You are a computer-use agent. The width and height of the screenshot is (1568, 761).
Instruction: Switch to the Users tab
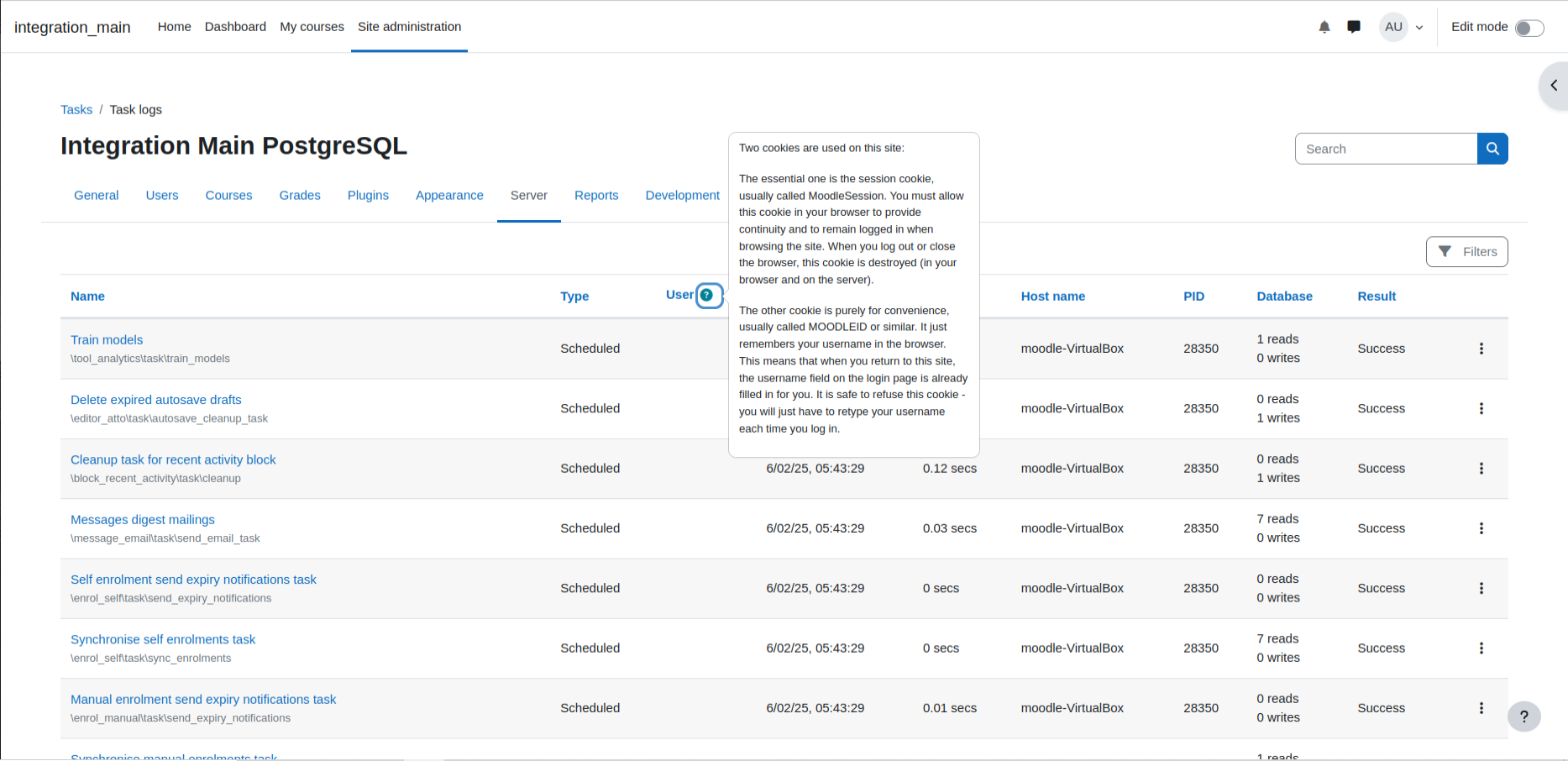tap(162, 195)
